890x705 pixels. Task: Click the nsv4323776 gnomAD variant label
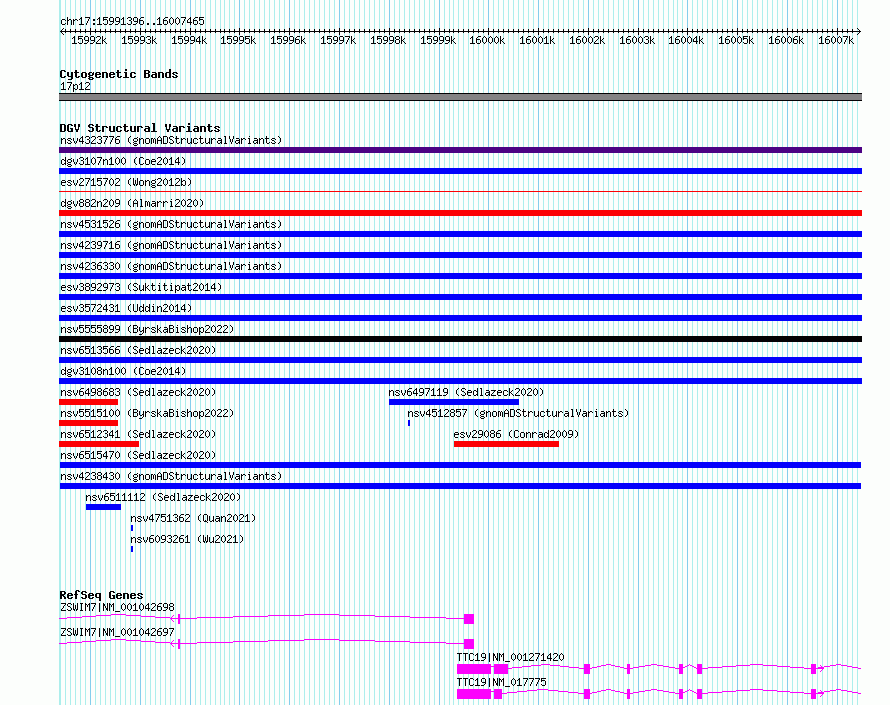171,140
